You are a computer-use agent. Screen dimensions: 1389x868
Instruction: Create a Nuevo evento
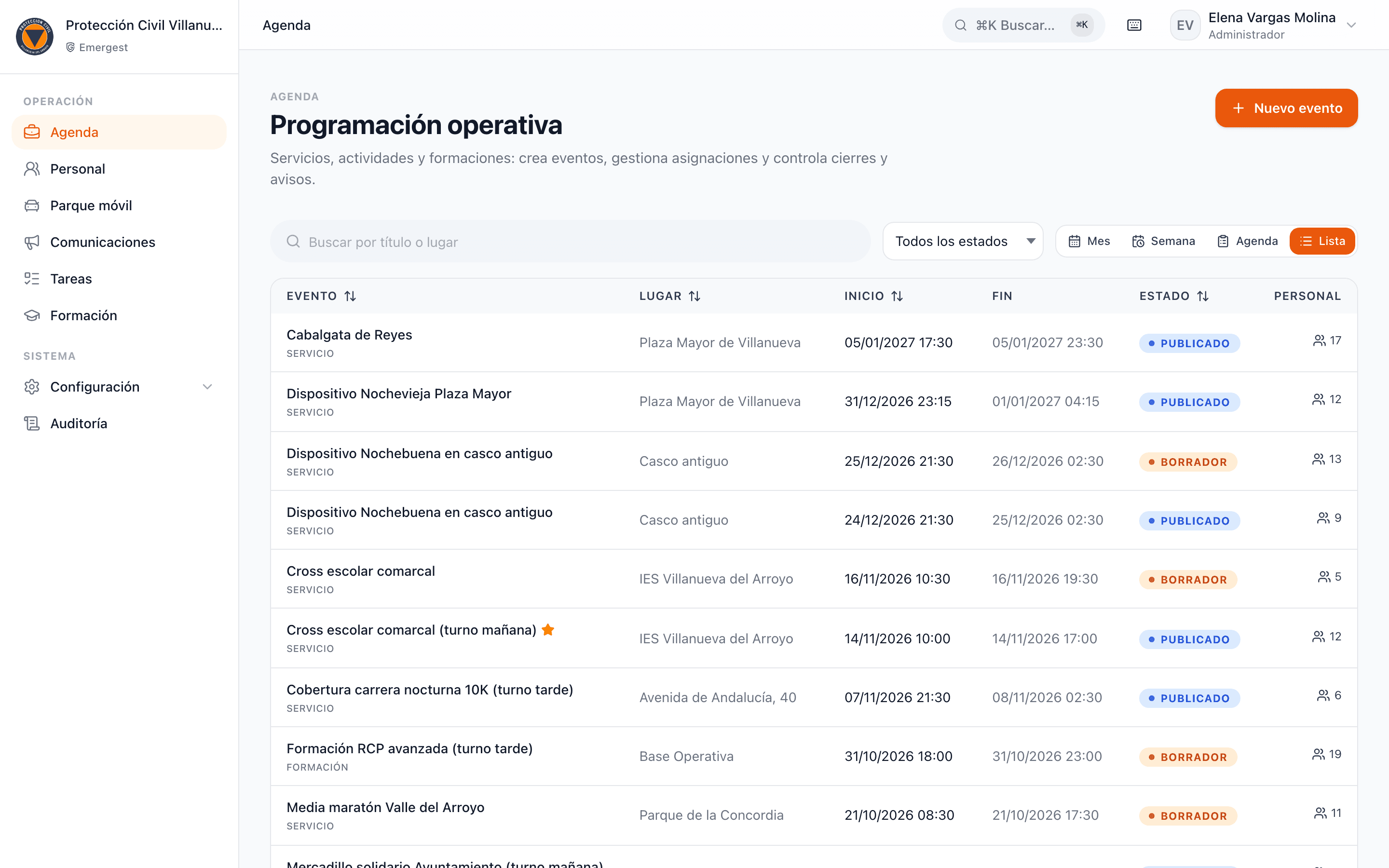(x=1286, y=108)
